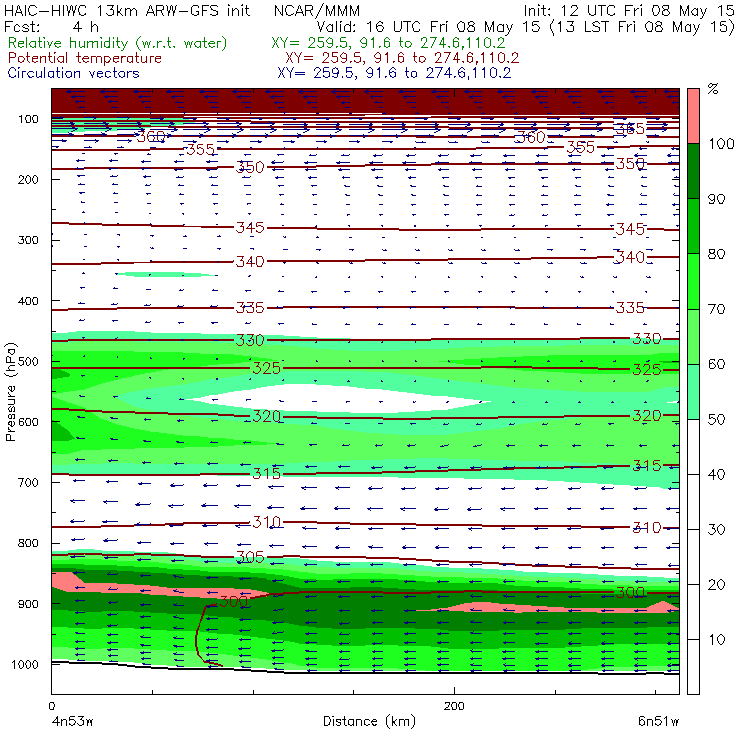Click the colorbar '10' tick label
The image size is (740, 740).
(x=716, y=639)
